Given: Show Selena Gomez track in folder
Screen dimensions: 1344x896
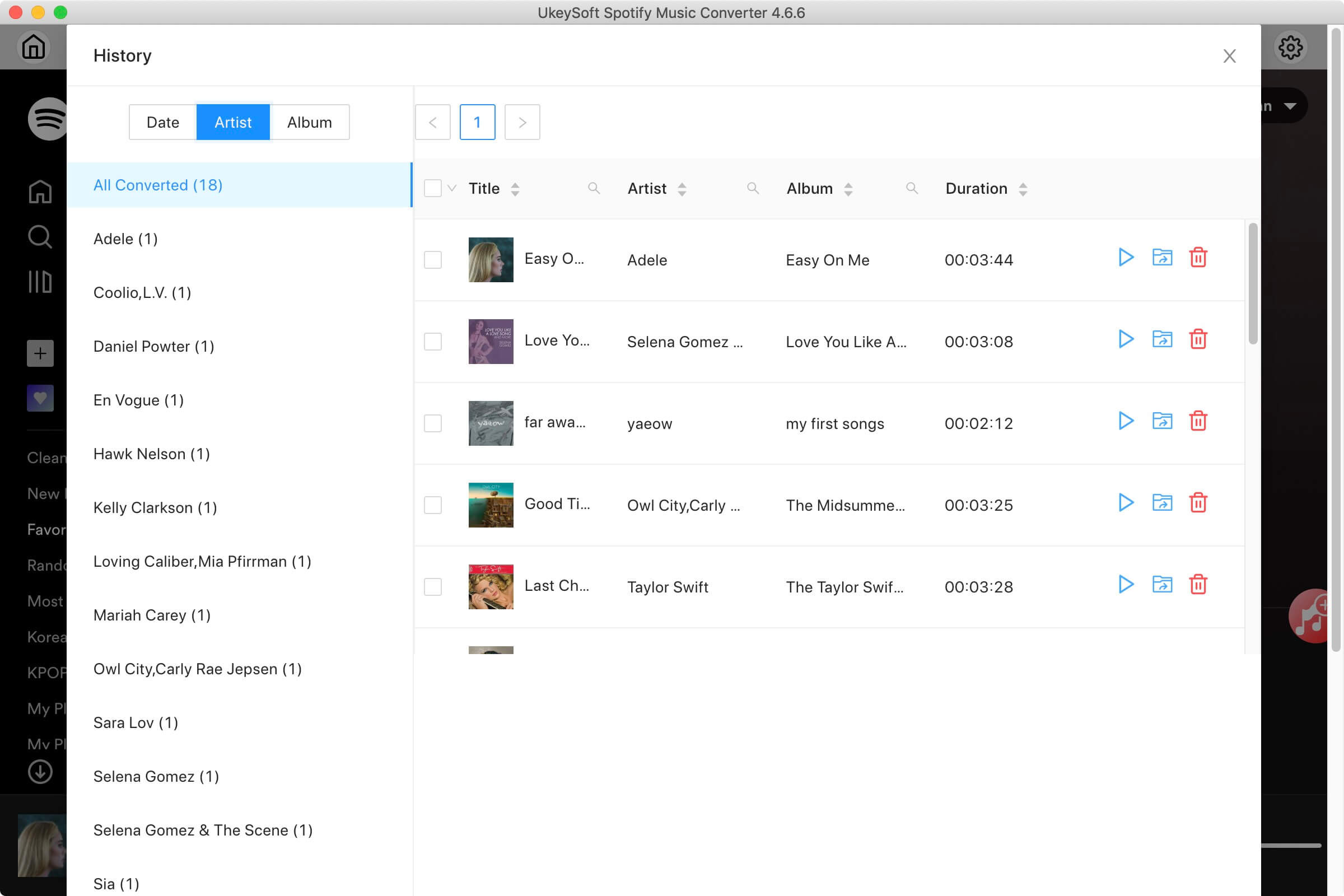Looking at the screenshot, I should [1161, 339].
